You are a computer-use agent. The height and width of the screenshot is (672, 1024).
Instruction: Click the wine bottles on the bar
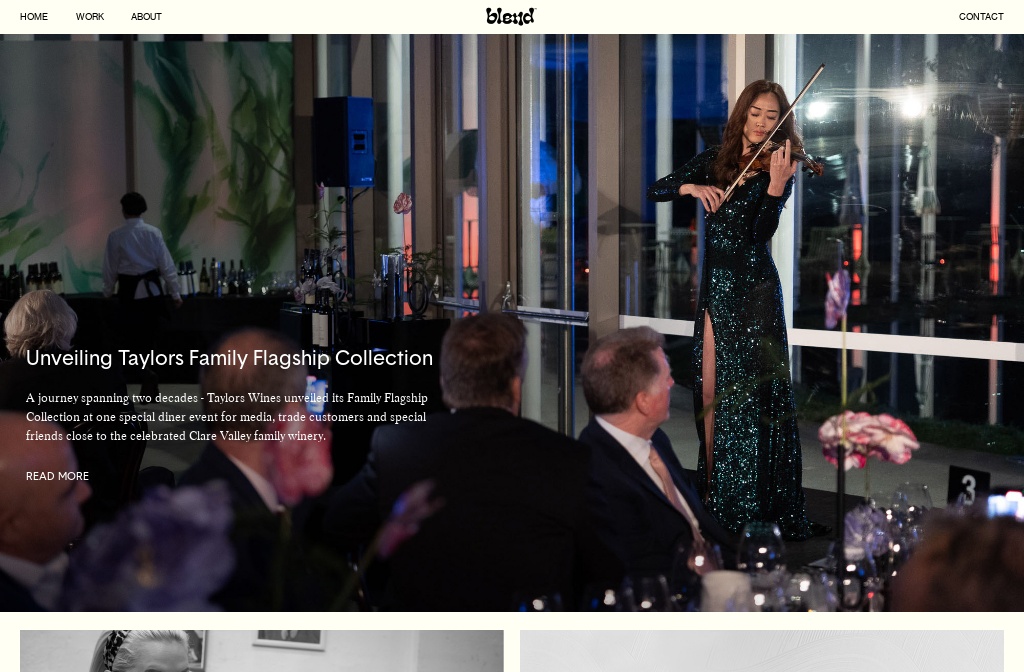[x=222, y=277]
